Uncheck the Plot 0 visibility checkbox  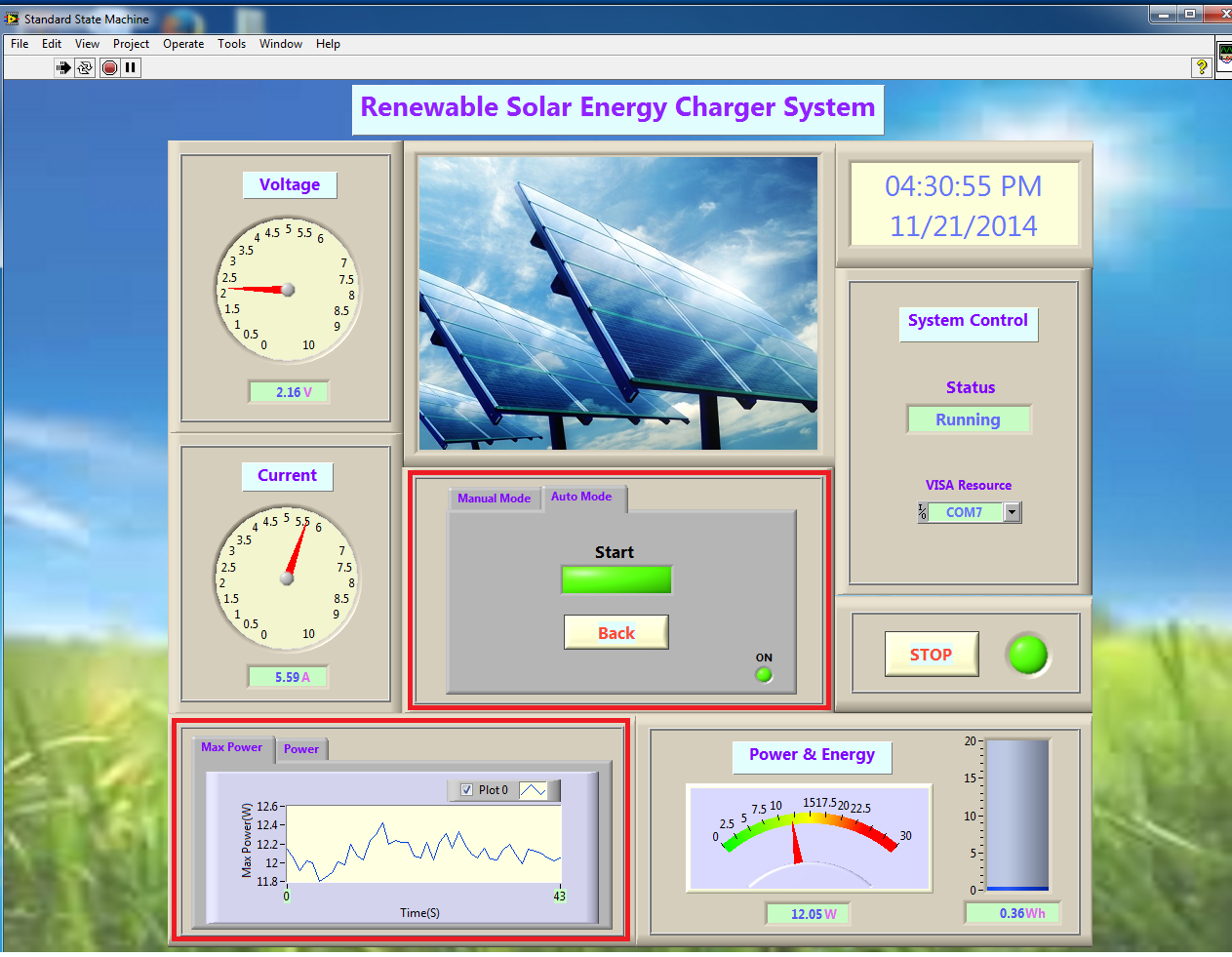[466, 790]
